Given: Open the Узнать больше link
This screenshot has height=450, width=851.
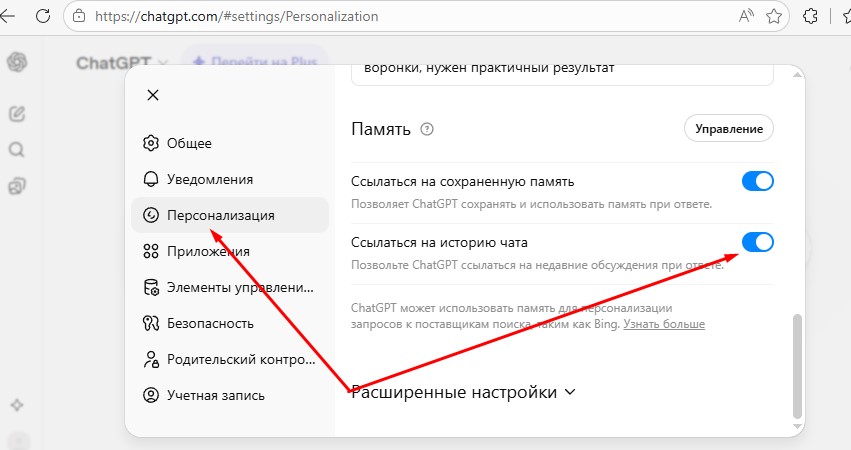Looking at the screenshot, I should (664, 324).
